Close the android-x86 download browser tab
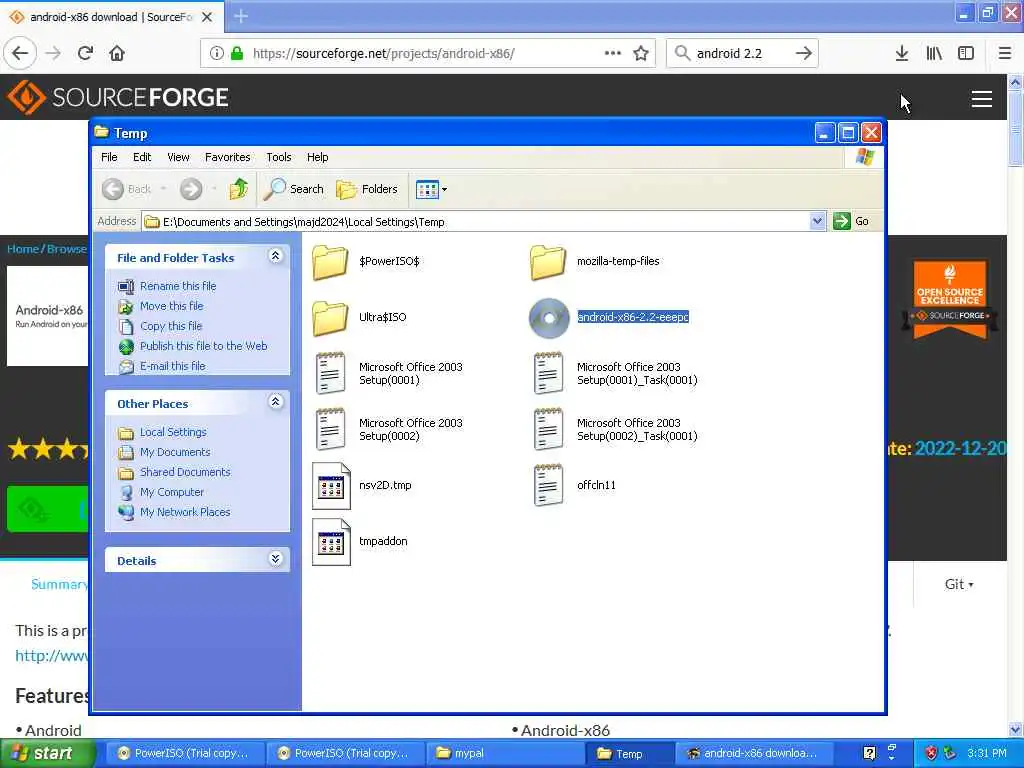Screen dimensions: 1024x768 click(207, 17)
